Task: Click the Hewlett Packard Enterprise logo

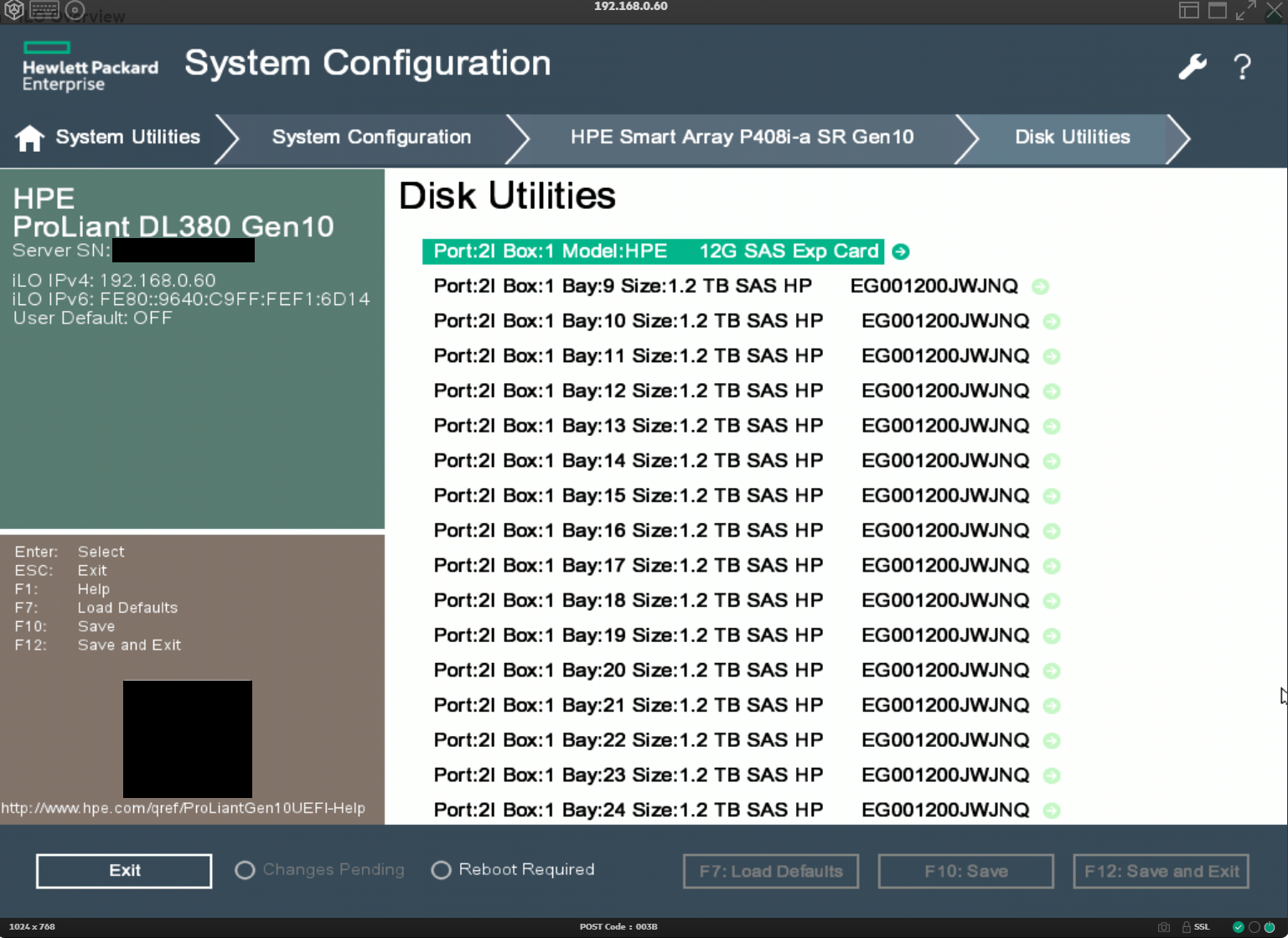Action: (x=90, y=66)
